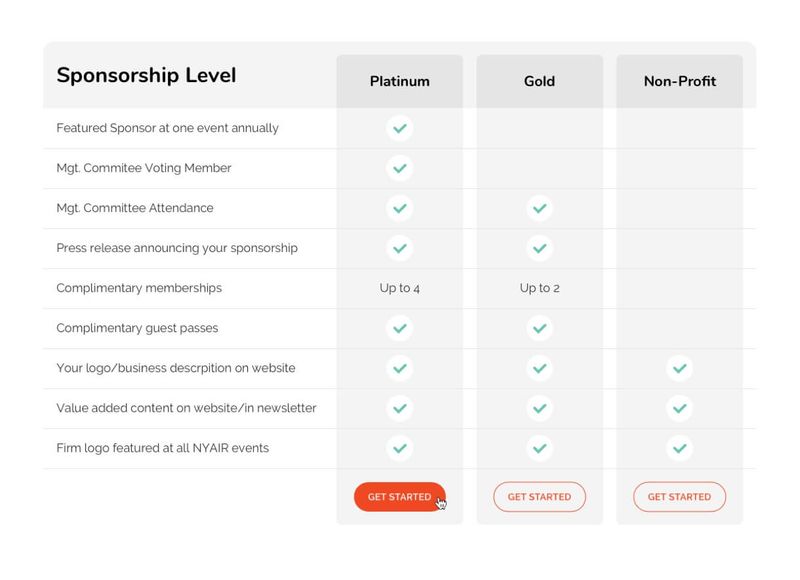This screenshot has height=580, width=800.
Task: Click the Gold GET STARTED button
Action: click(539, 497)
